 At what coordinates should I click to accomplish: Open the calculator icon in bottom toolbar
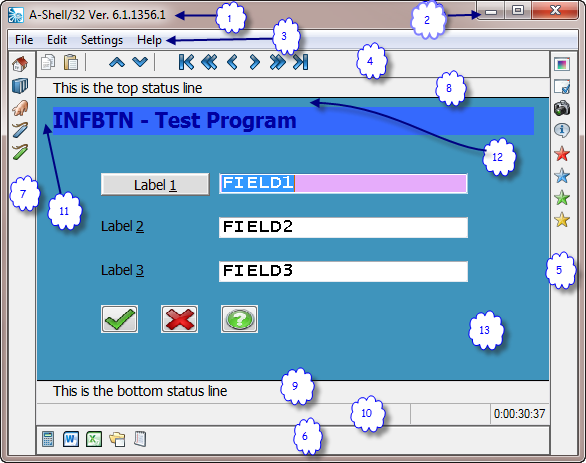click(x=48, y=439)
